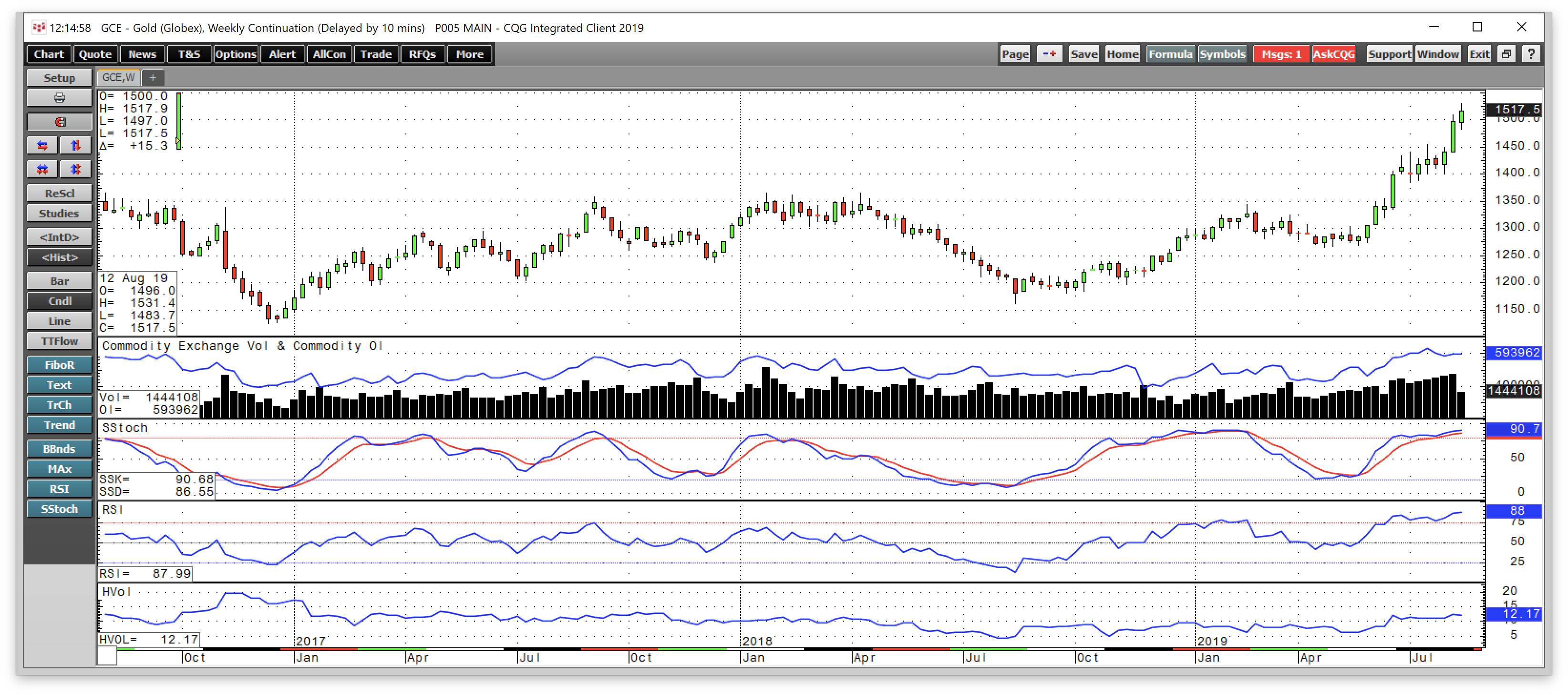This screenshot has width=1568, height=695.
Task: Click the red magnet snap icon
Action: click(x=59, y=122)
